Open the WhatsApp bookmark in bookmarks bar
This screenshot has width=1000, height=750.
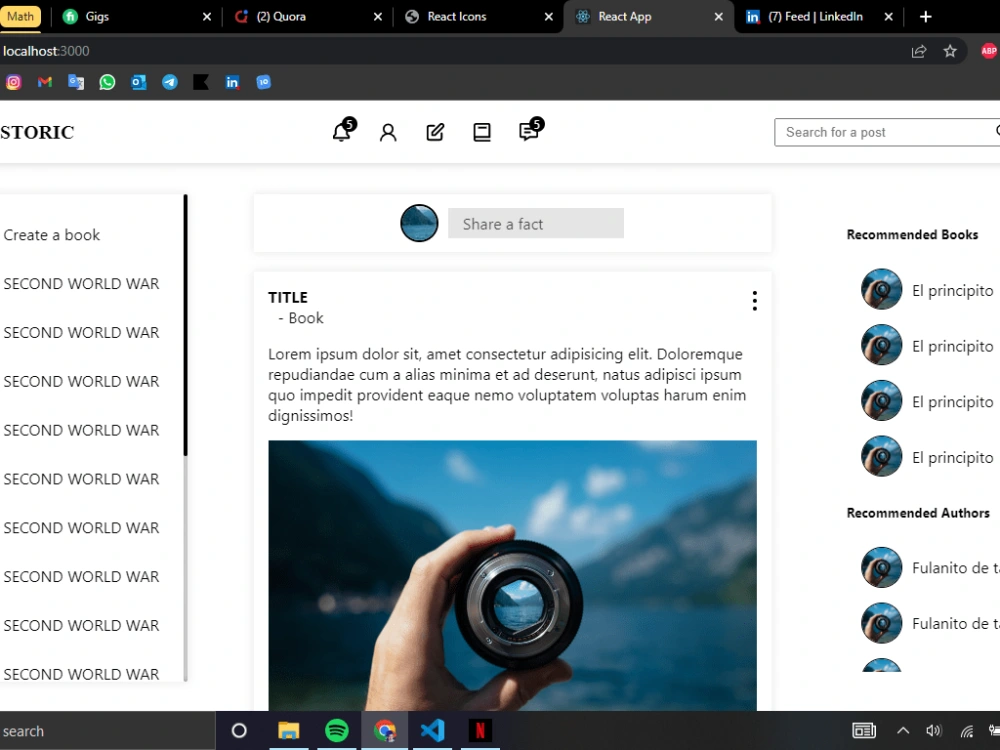[x=107, y=82]
